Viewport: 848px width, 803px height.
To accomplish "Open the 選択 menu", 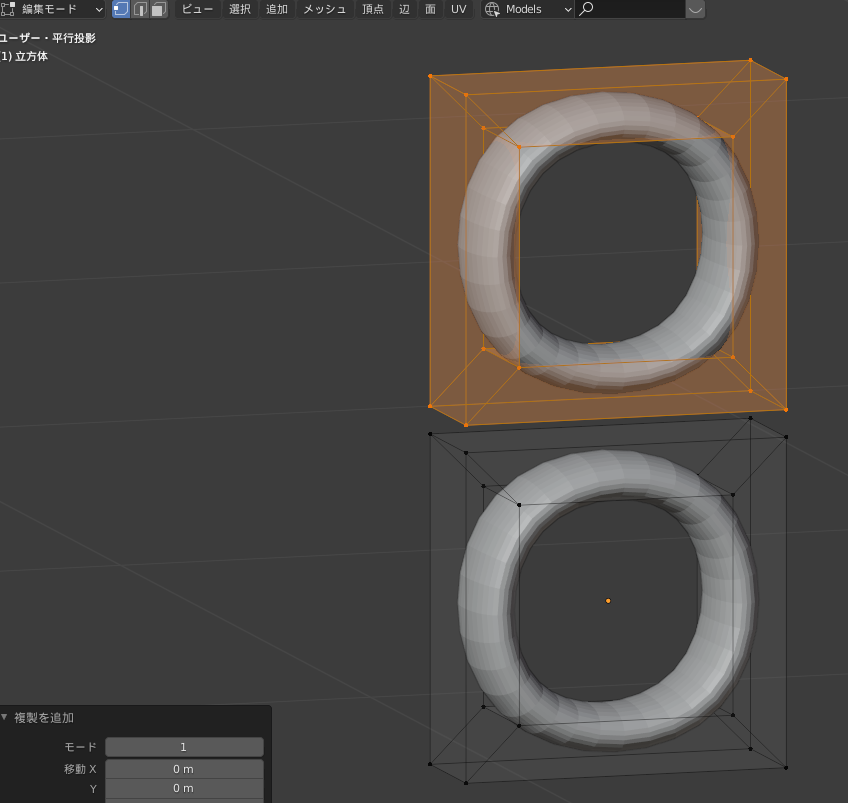I will [240, 9].
